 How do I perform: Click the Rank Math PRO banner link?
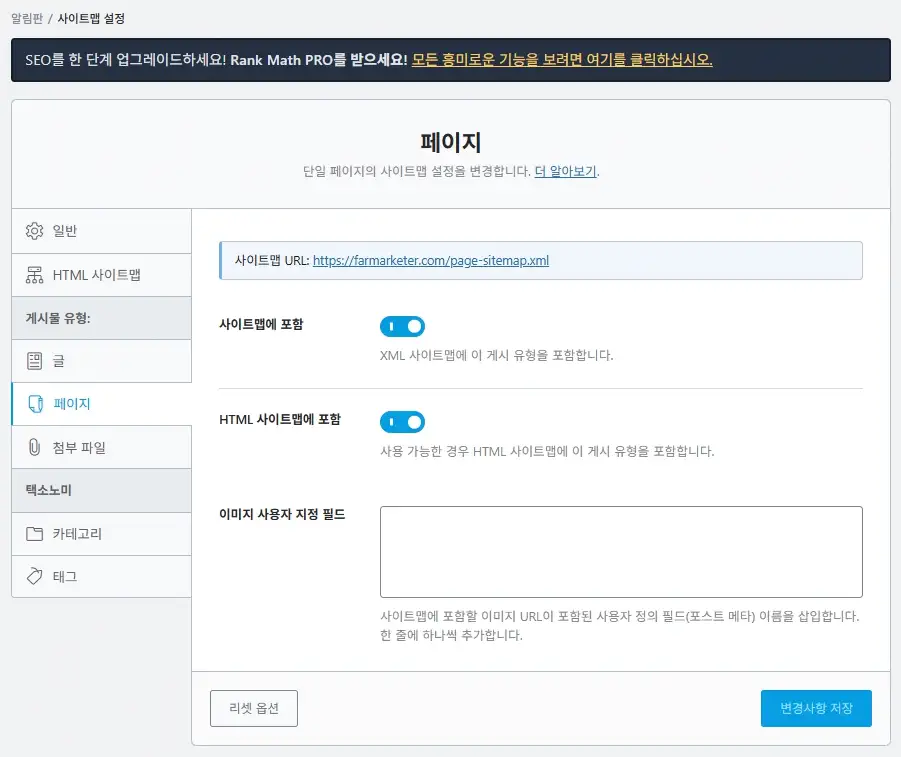[x=562, y=60]
